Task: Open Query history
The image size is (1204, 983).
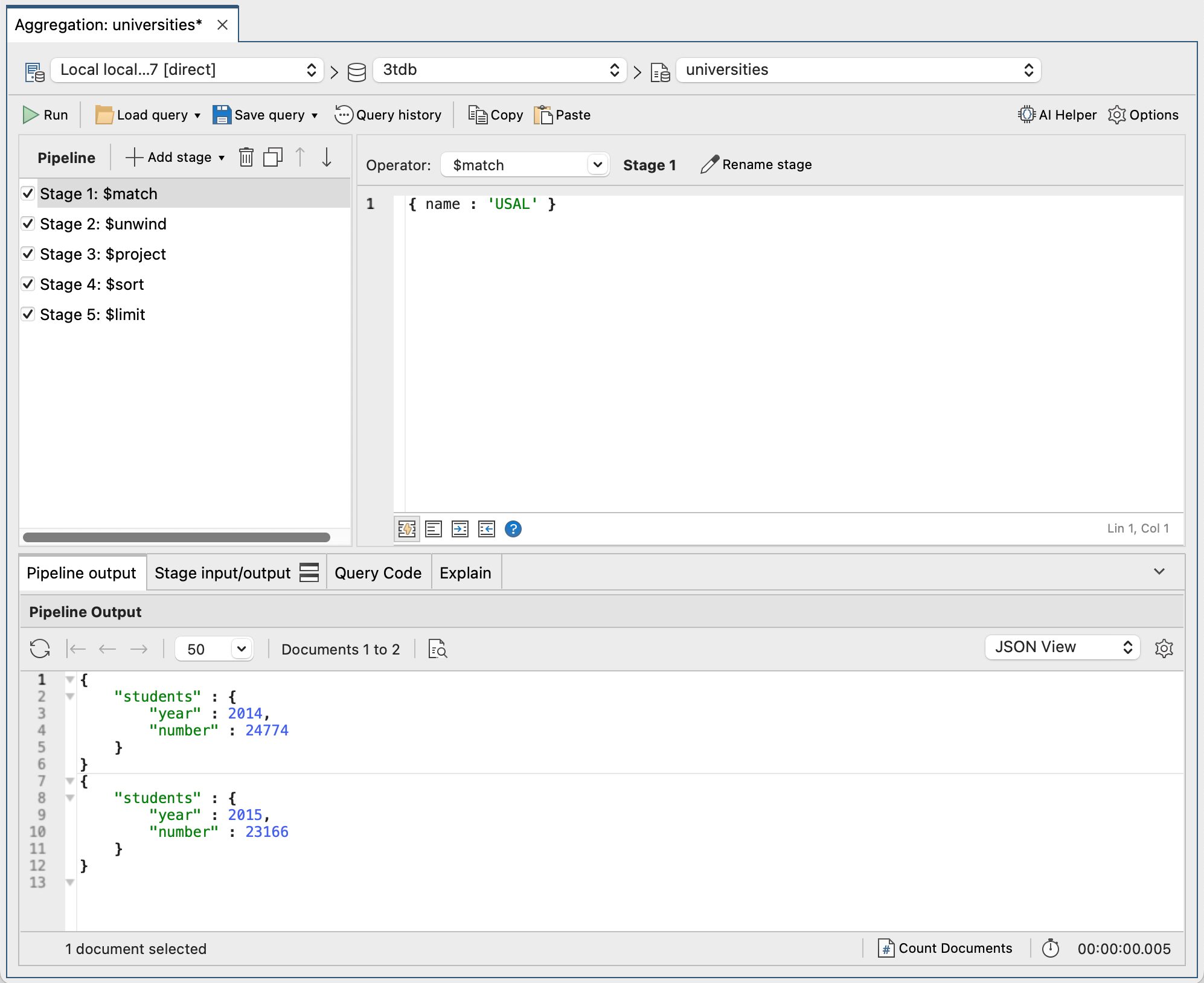Action: (x=389, y=115)
